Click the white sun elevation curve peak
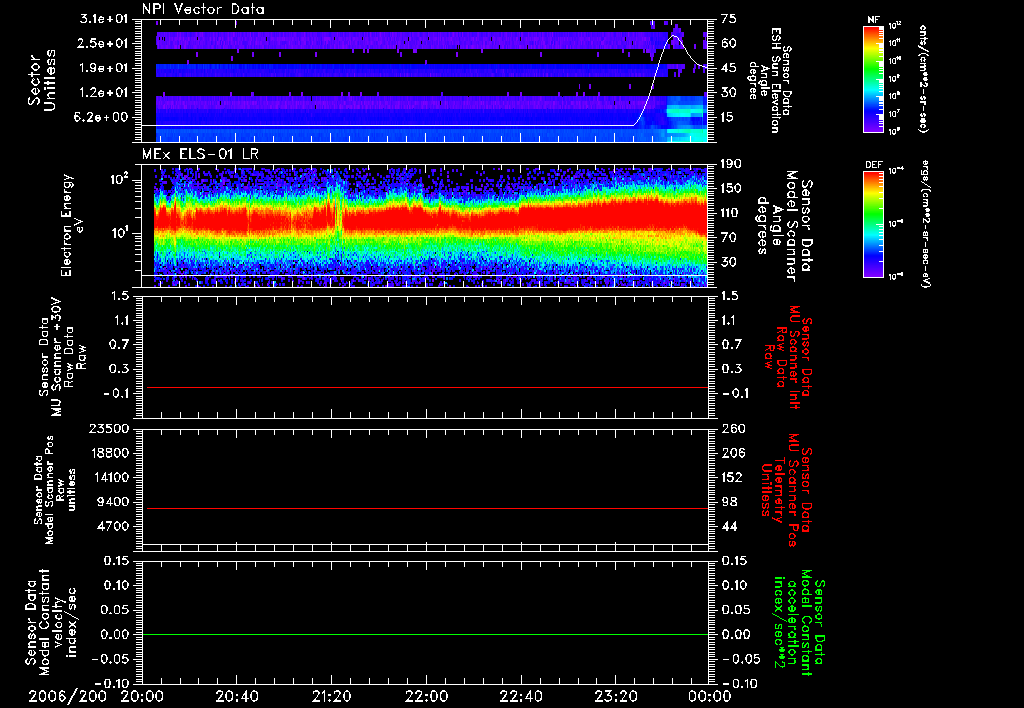 [x=674, y=36]
